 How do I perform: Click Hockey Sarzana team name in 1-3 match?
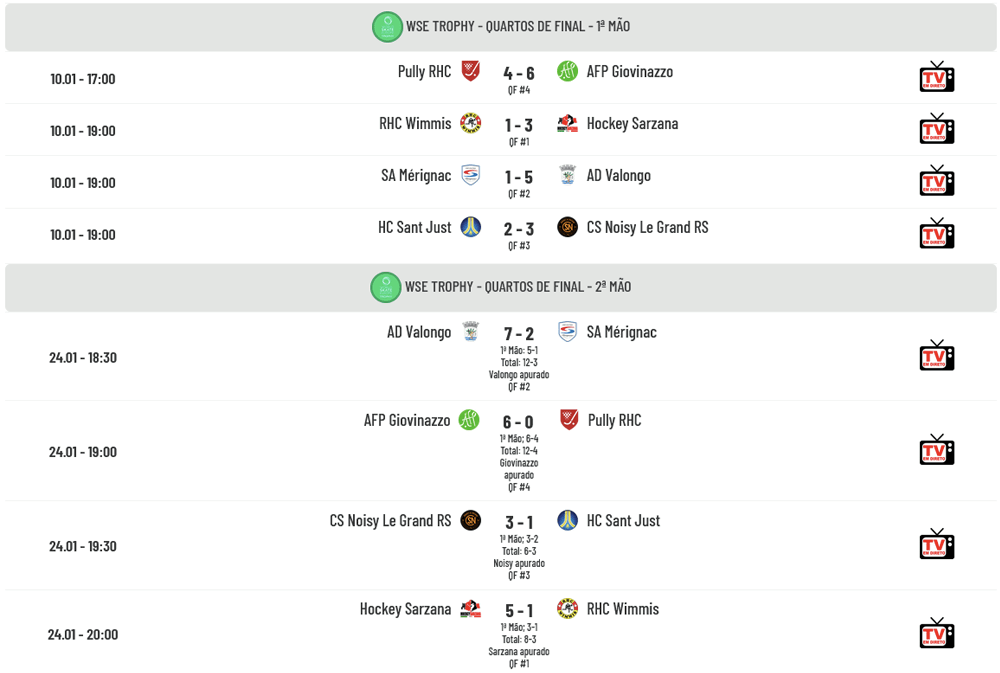(632, 123)
